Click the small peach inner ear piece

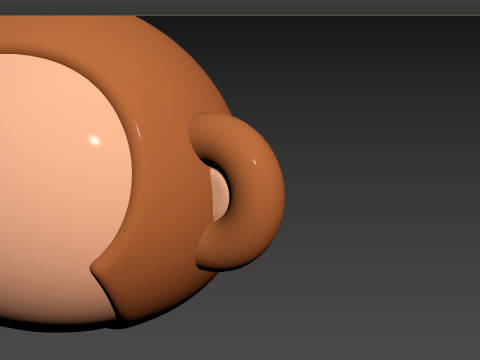click(x=220, y=194)
